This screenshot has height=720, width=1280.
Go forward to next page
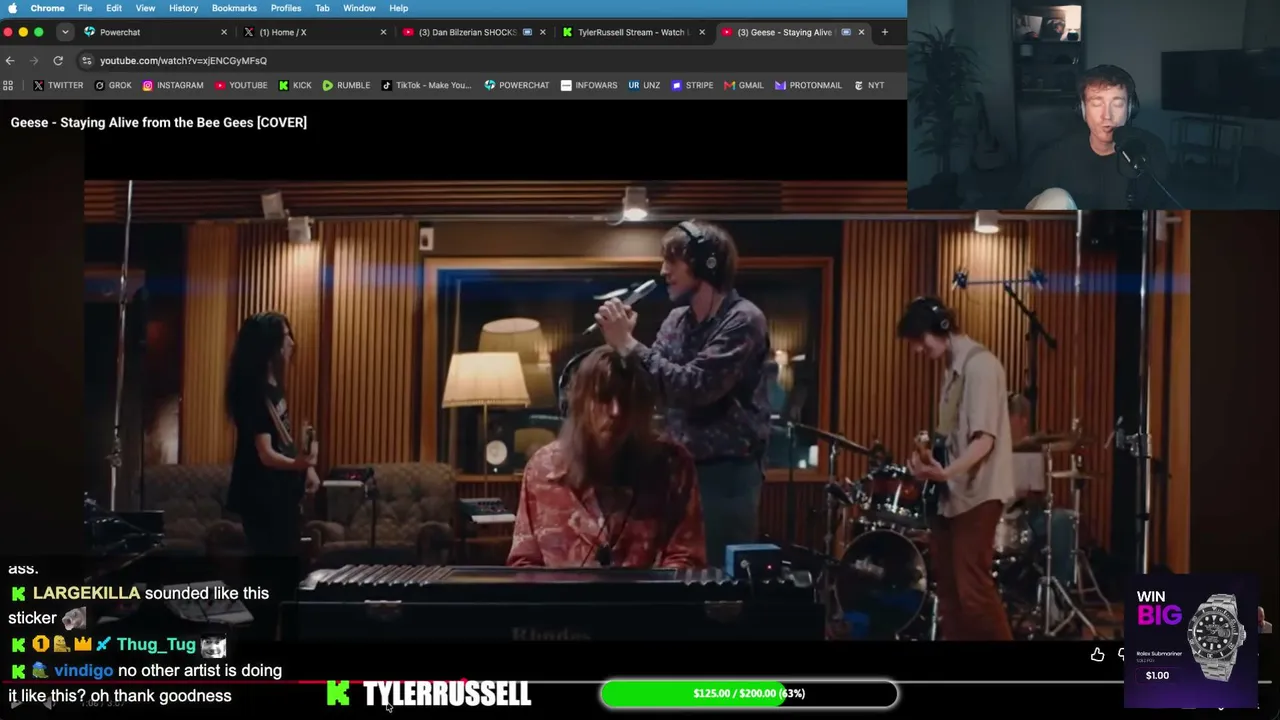click(34, 60)
